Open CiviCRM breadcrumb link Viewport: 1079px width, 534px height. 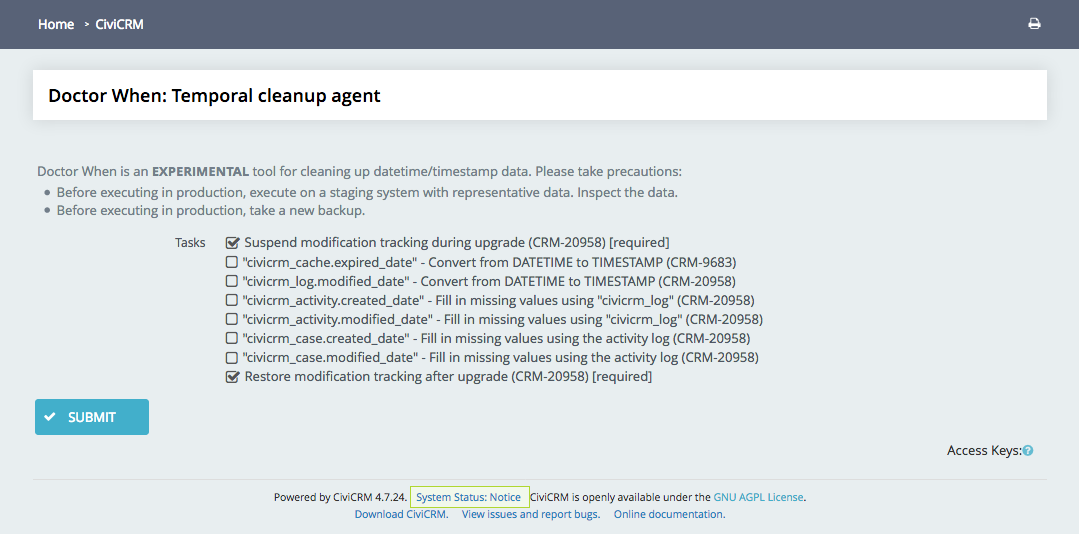pos(119,24)
